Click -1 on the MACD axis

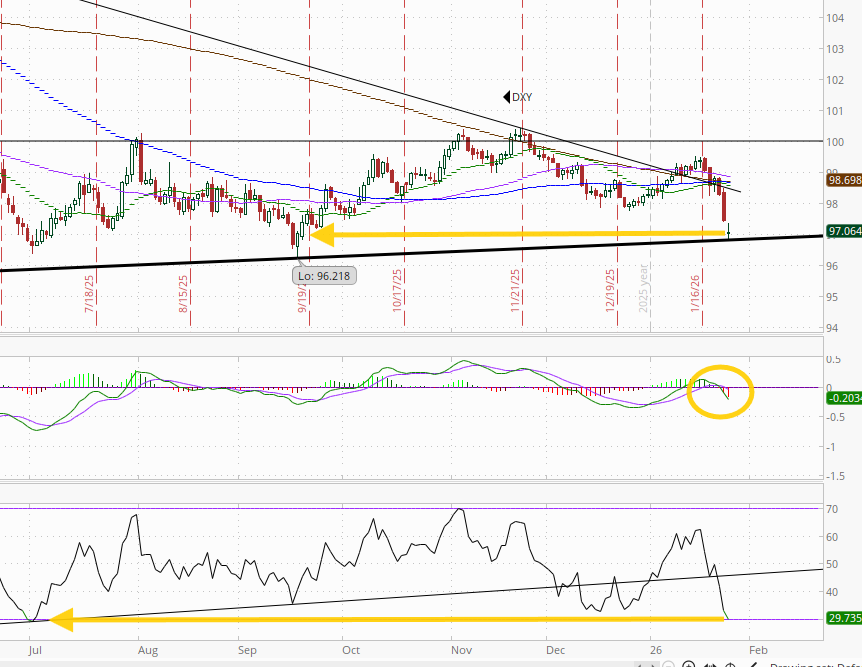(831, 447)
